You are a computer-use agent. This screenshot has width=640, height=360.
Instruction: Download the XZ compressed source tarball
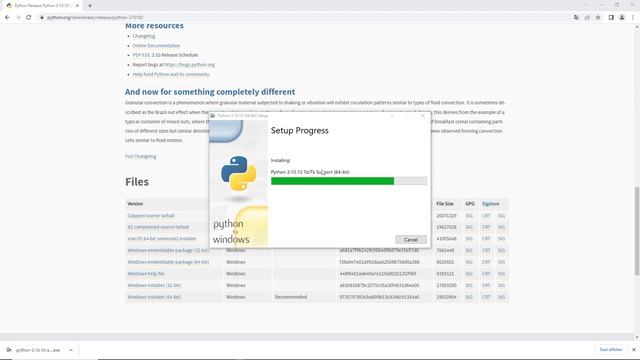158,227
